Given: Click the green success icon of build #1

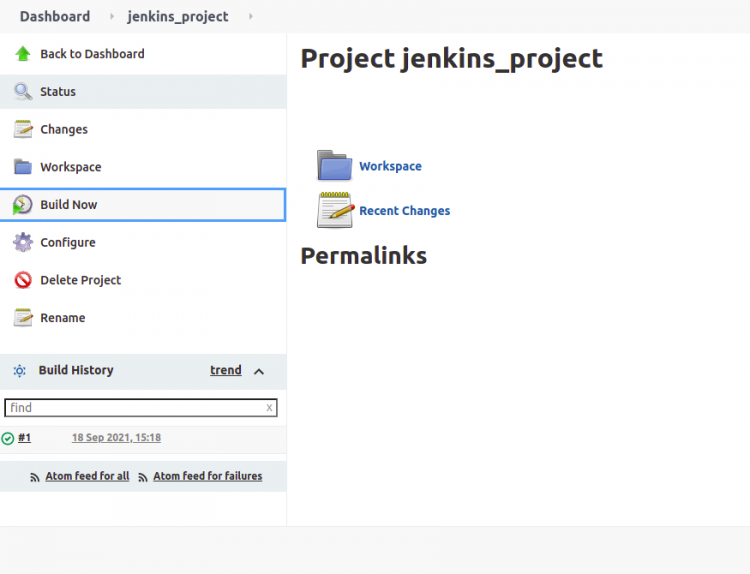Looking at the screenshot, I should point(8,438).
